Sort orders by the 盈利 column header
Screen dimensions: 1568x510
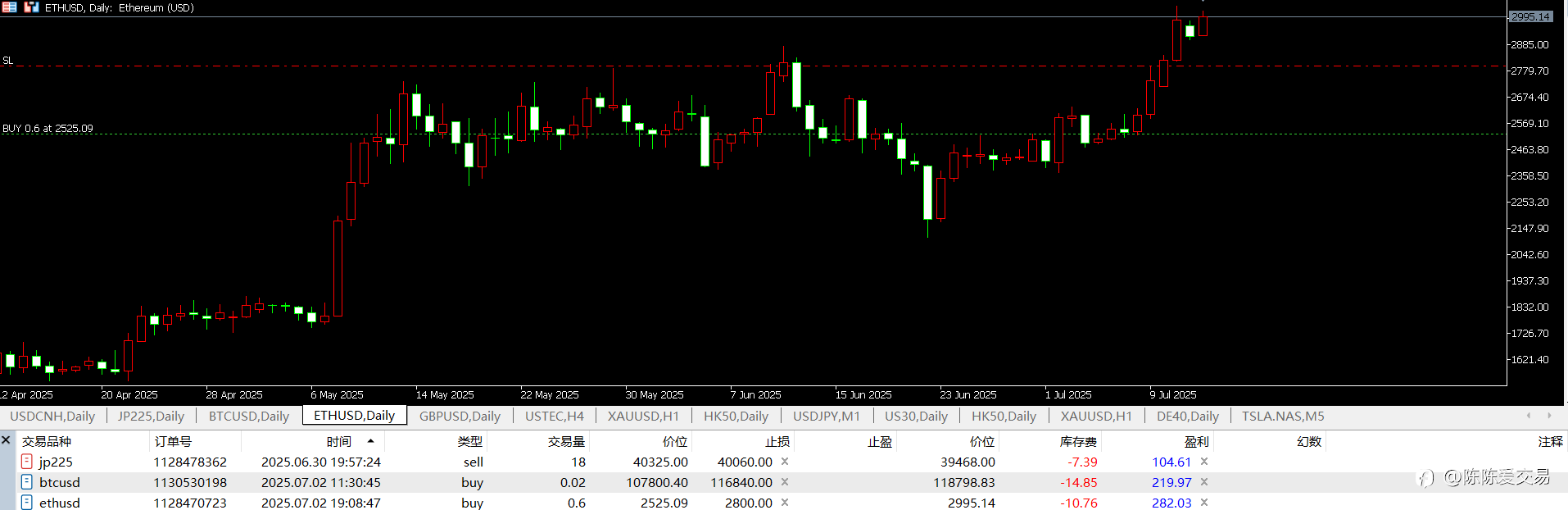(1196, 441)
